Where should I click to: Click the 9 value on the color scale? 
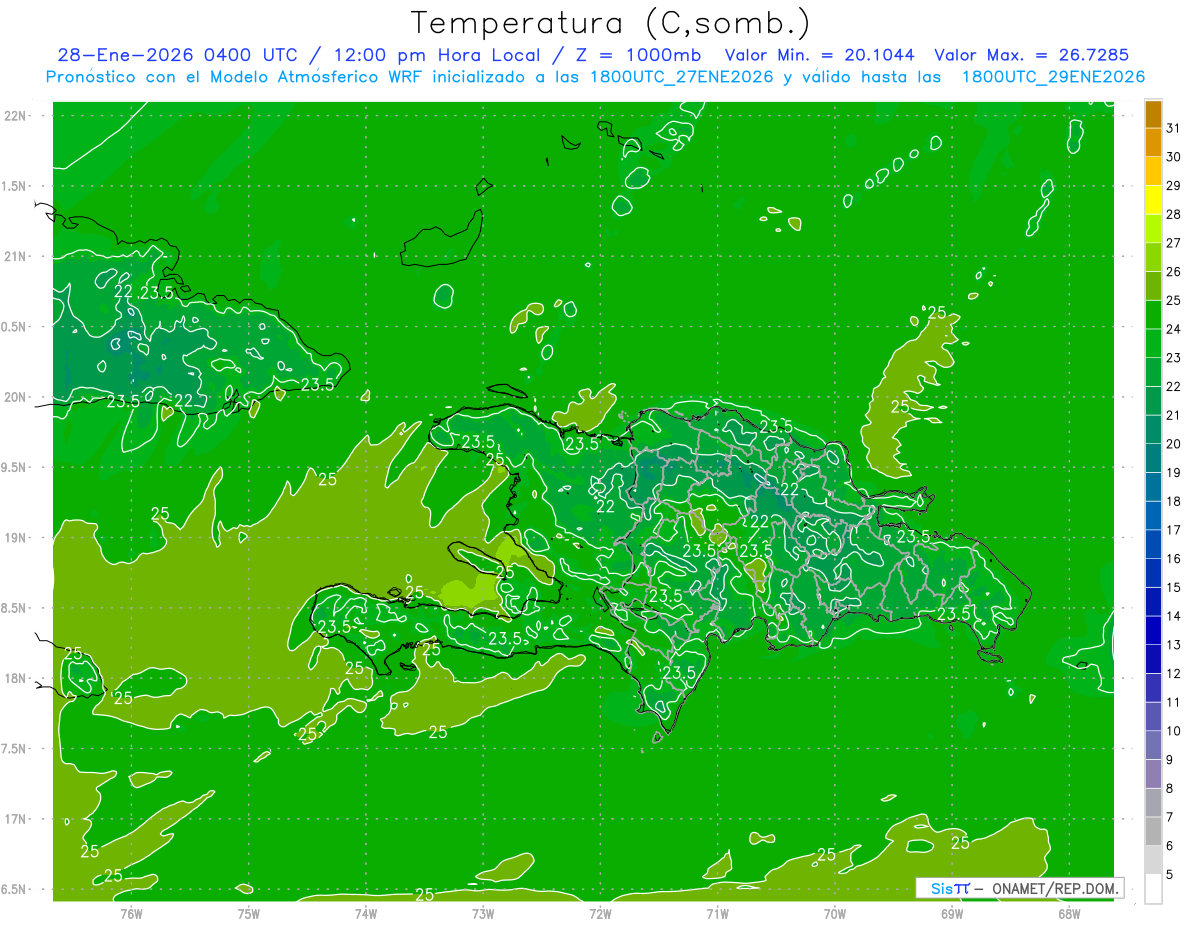click(x=1170, y=760)
